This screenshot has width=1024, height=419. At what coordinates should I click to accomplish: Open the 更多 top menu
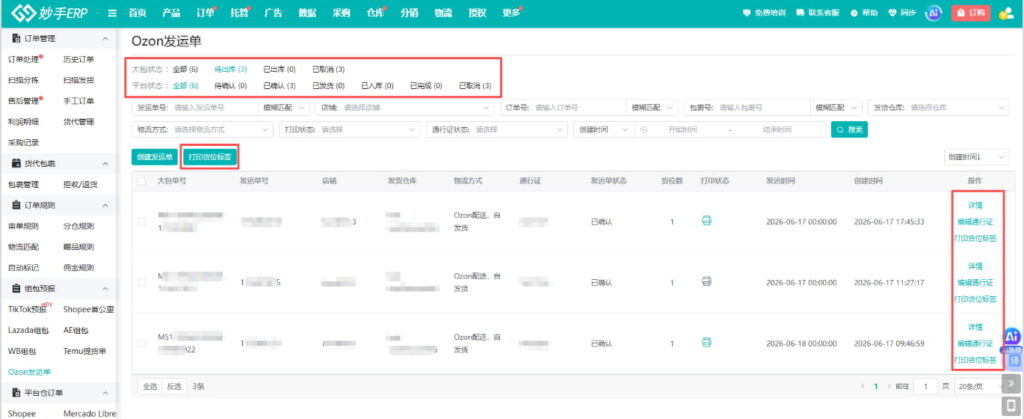[511, 13]
